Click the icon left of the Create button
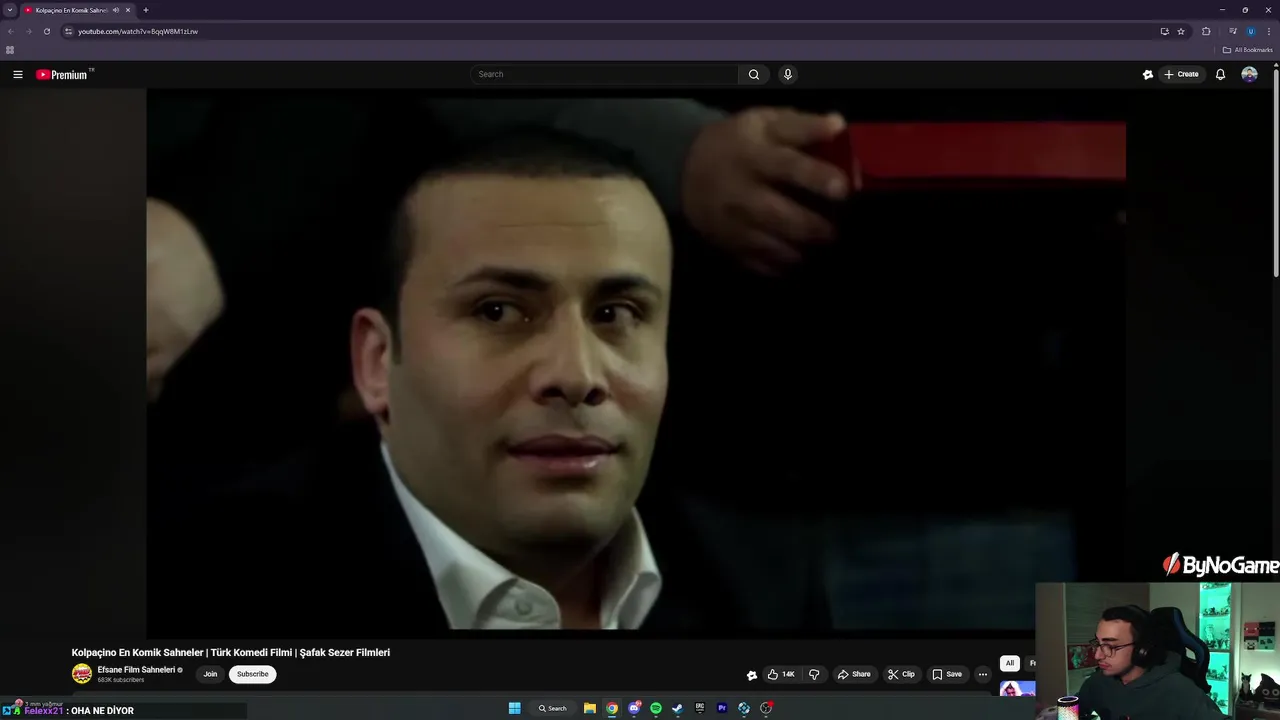The width and height of the screenshot is (1280, 720). click(1148, 74)
